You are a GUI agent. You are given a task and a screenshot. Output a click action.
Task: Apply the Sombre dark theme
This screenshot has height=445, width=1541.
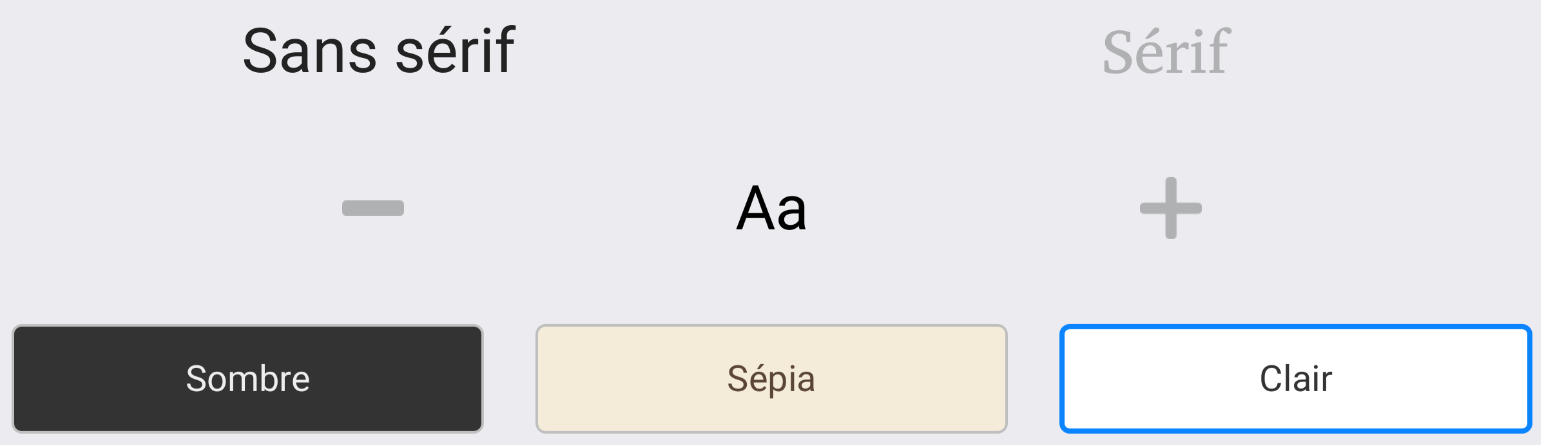pyautogui.click(x=248, y=379)
